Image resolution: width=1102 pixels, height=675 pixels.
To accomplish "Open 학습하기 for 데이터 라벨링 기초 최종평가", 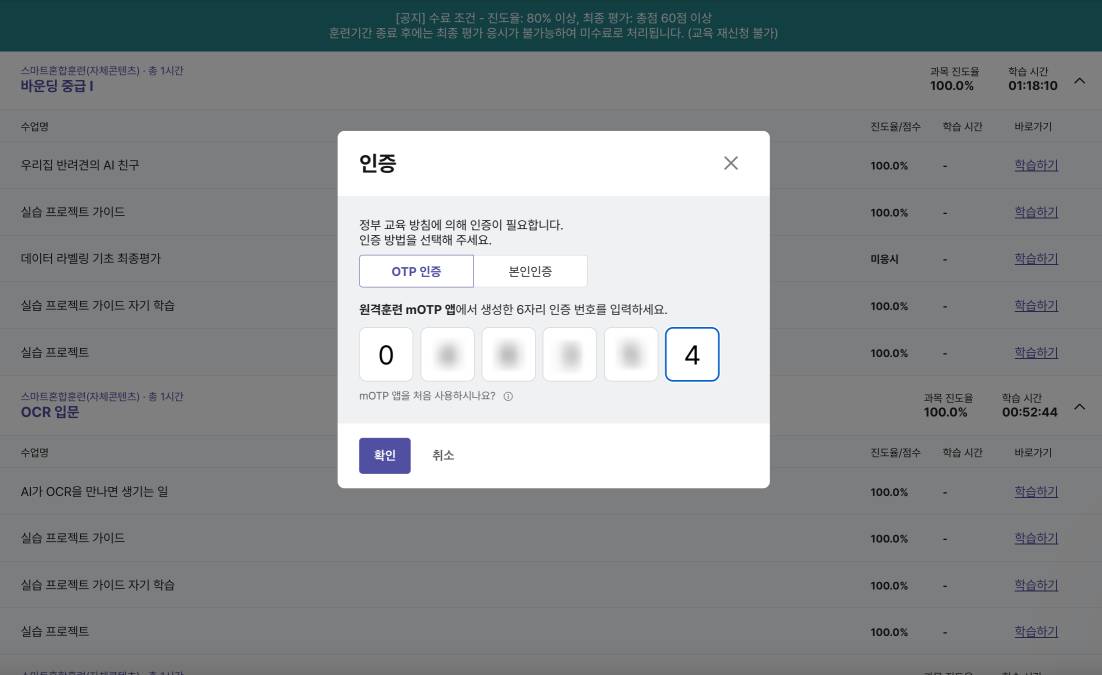I will (x=1036, y=258).
